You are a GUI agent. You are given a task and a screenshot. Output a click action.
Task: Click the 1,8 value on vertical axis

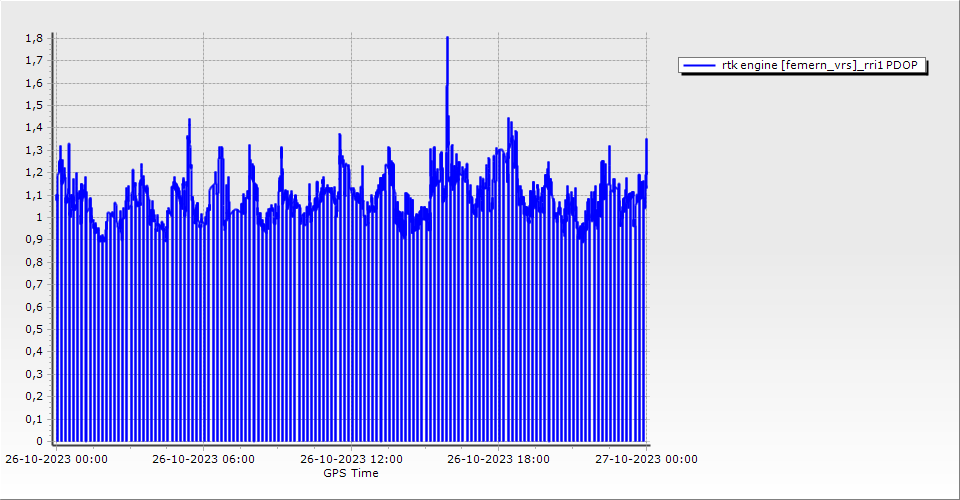33,38
